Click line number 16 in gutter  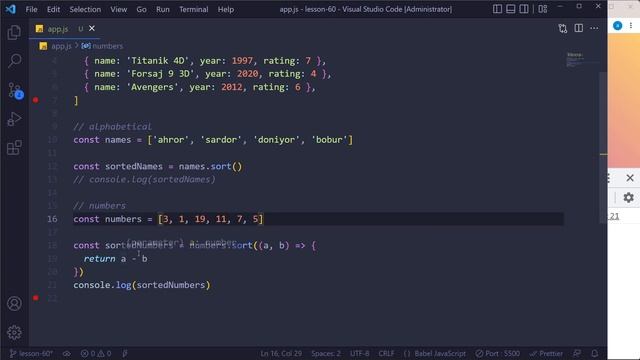pyautogui.click(x=52, y=219)
